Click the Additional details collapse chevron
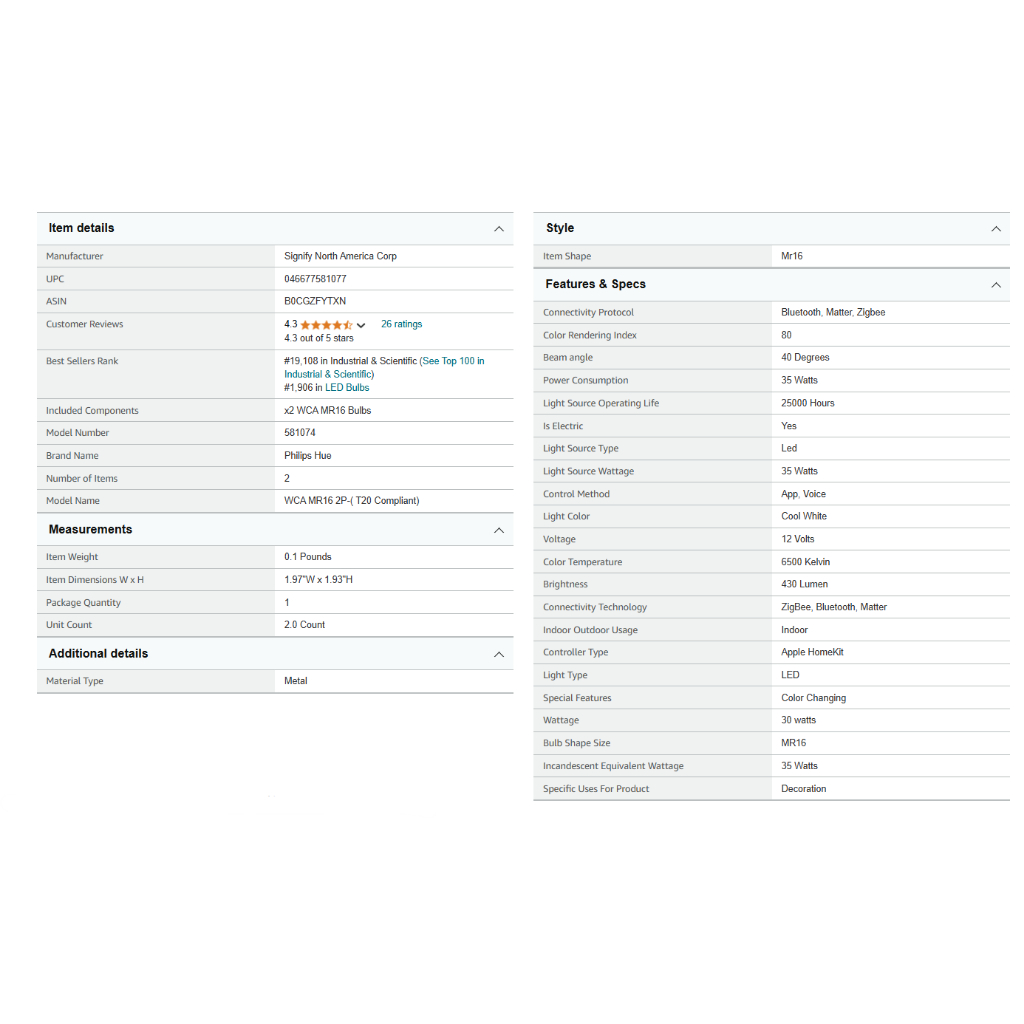Screen dimensions: 1024x1024 tap(498, 654)
